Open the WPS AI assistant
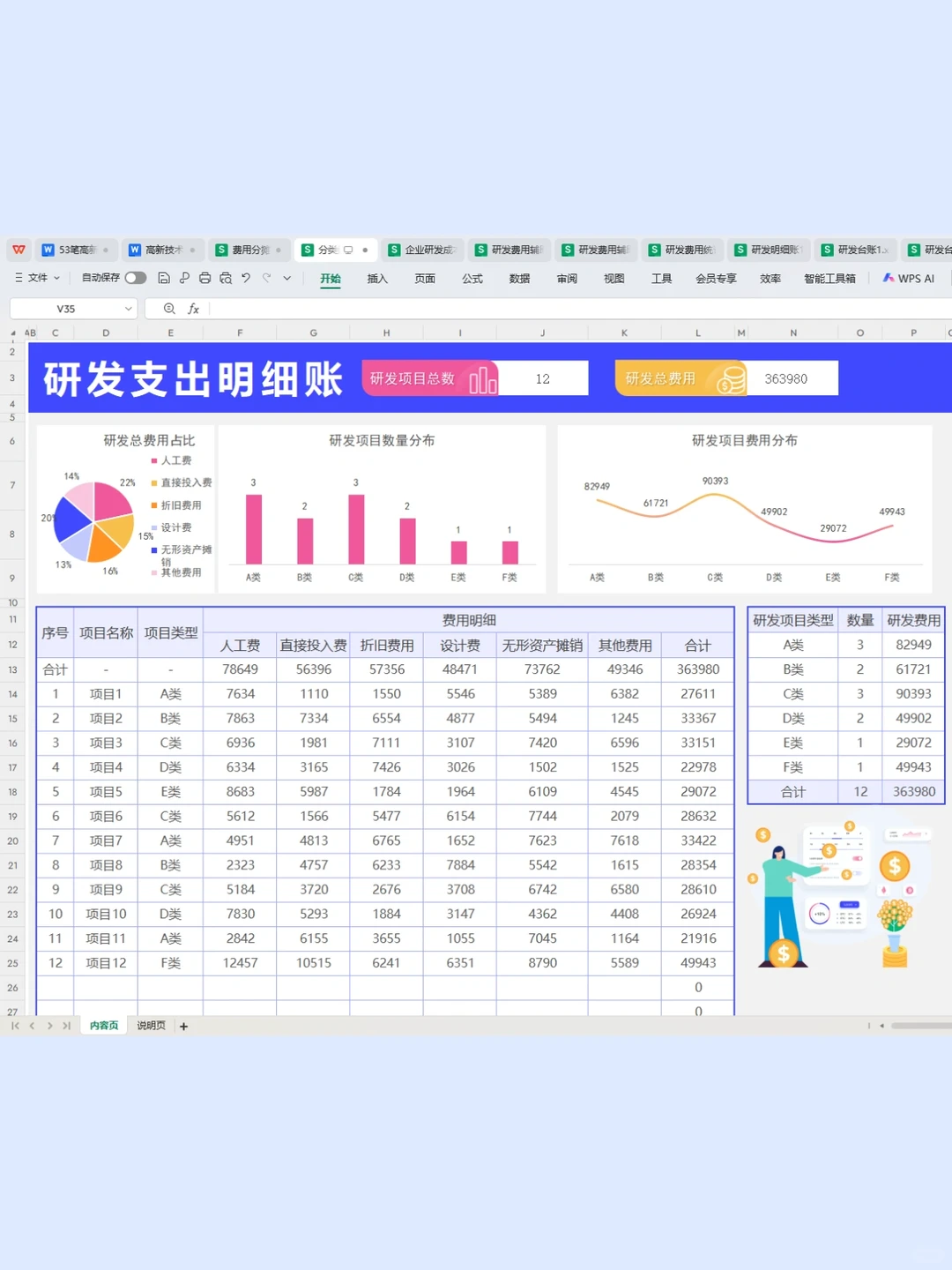 [908, 278]
